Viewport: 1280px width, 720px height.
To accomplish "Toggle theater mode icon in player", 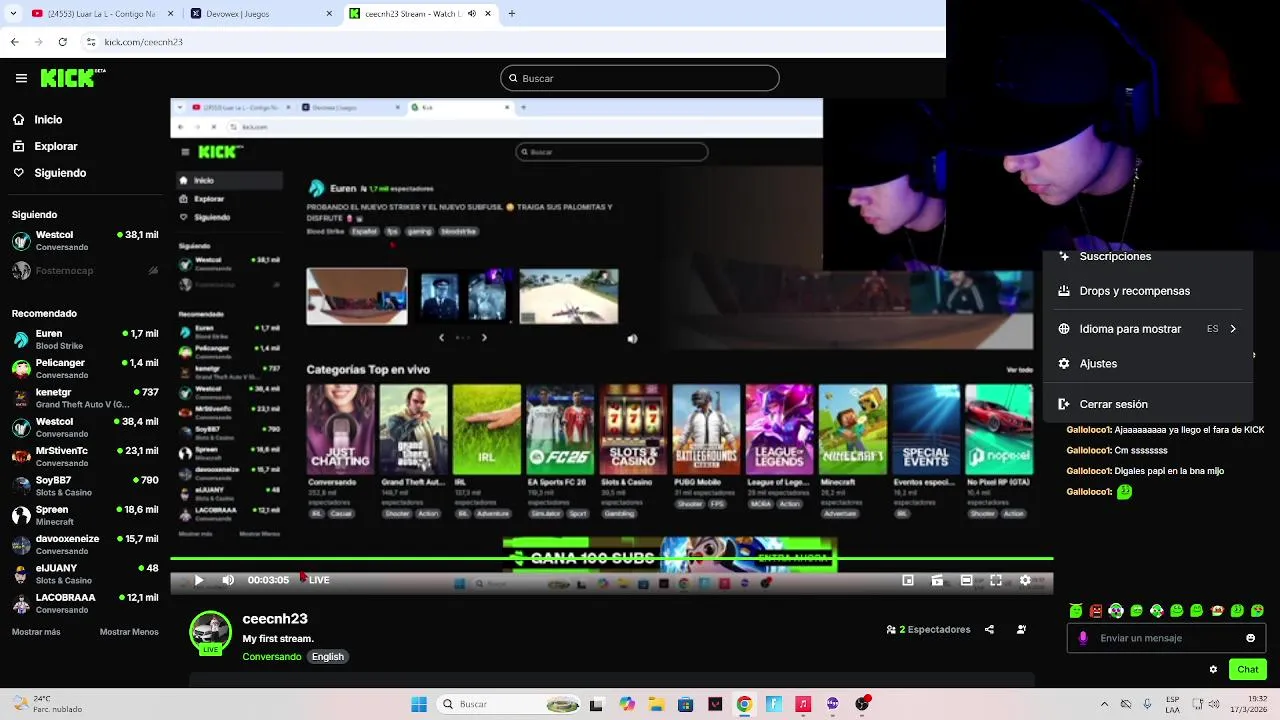I will click(966, 580).
